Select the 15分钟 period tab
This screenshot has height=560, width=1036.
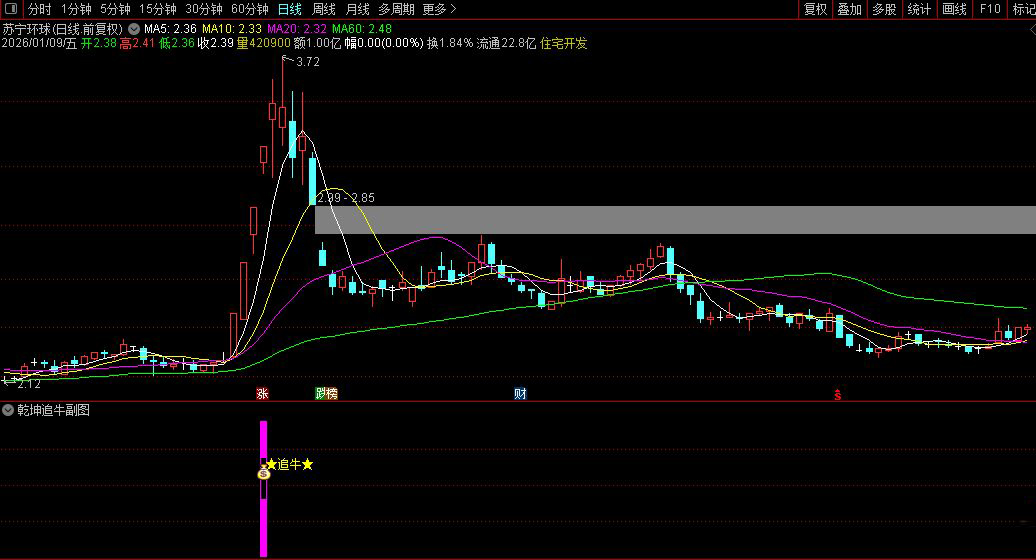click(x=158, y=9)
